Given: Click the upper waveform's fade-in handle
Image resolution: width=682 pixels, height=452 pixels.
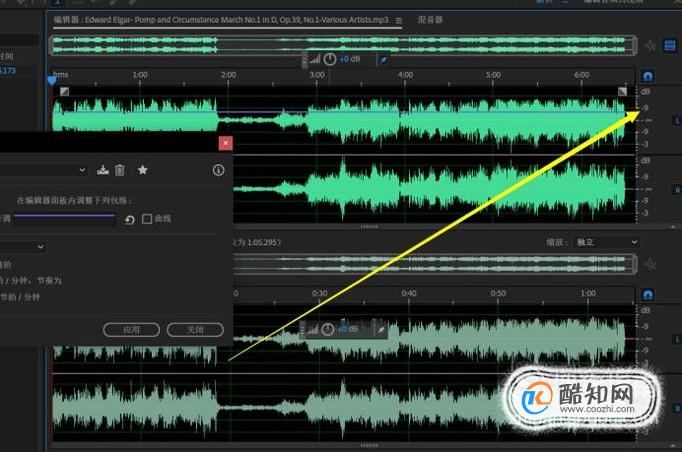Looking at the screenshot, I should pos(64,91).
